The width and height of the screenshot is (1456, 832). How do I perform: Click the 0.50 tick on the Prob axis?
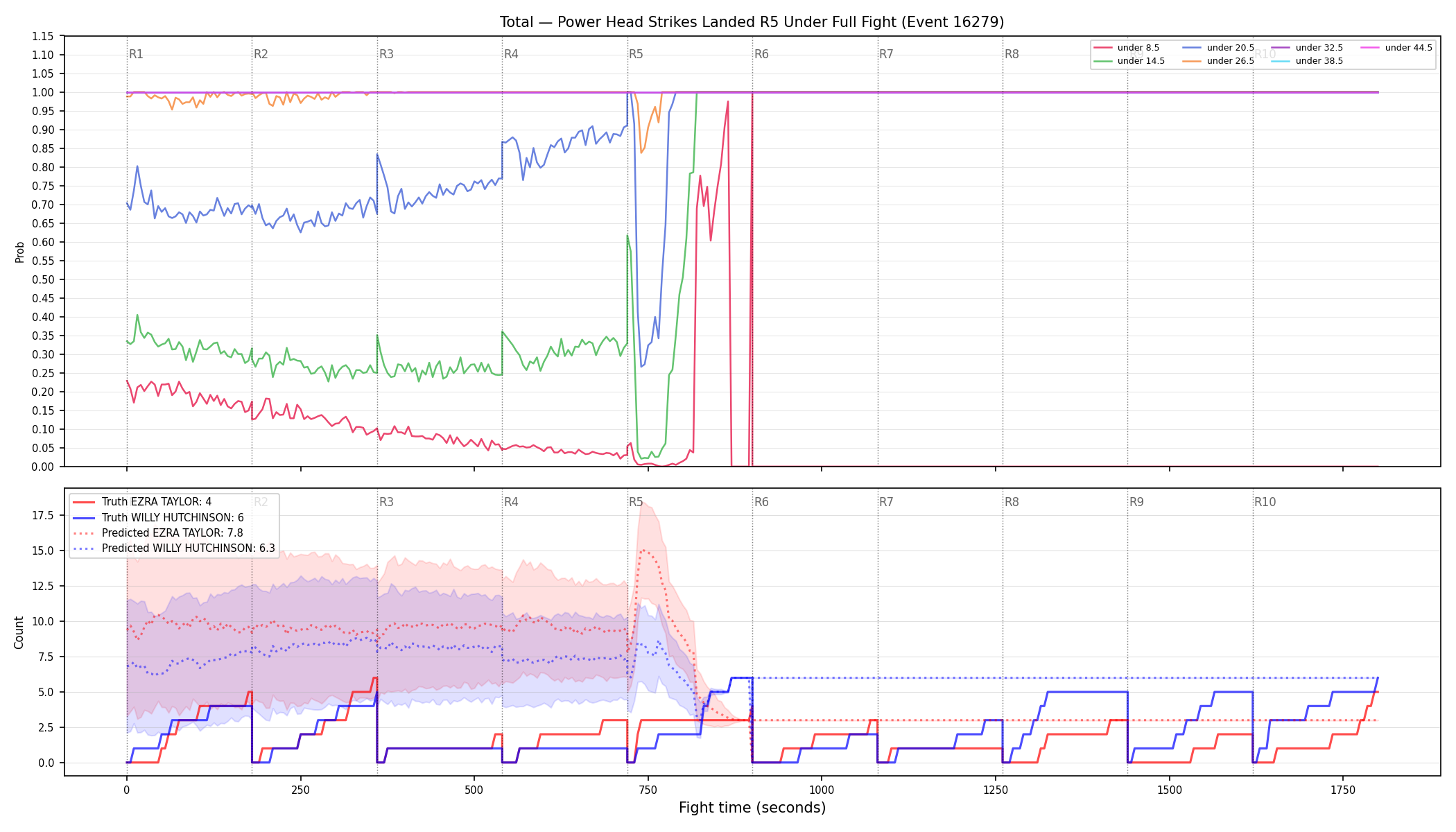coord(43,279)
